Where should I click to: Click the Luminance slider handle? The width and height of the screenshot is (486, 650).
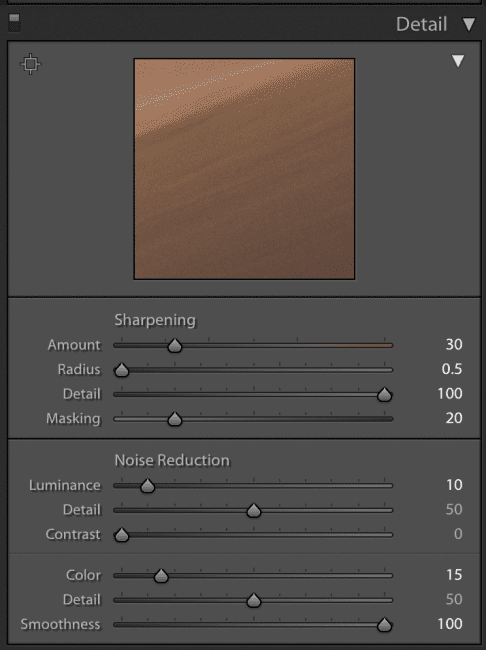[x=147, y=486]
